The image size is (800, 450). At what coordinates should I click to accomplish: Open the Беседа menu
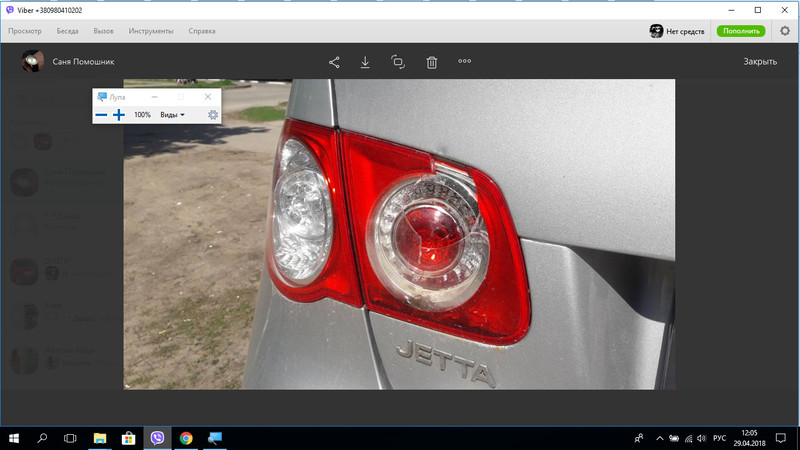tap(67, 31)
